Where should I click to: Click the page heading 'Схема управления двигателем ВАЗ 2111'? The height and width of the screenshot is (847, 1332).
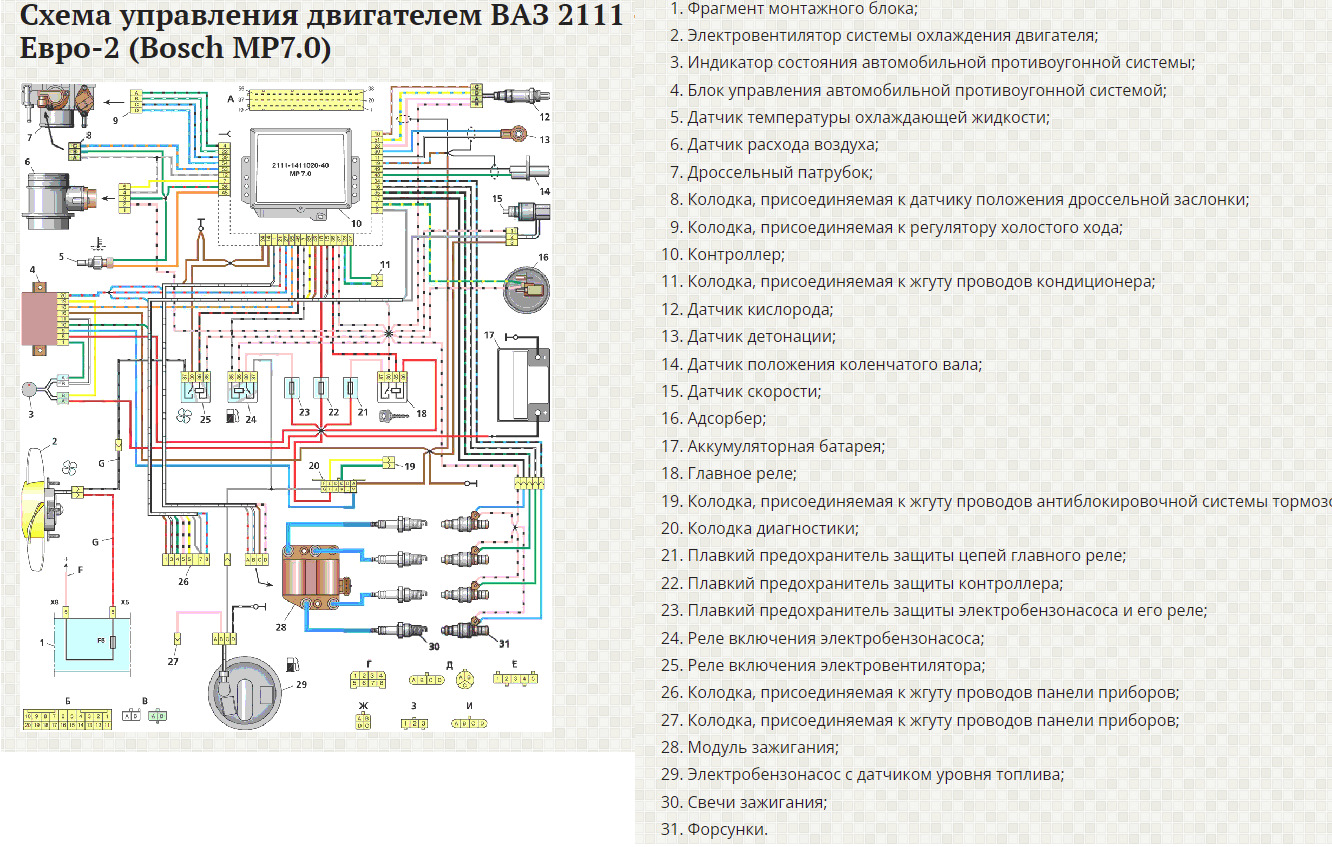(320, 17)
